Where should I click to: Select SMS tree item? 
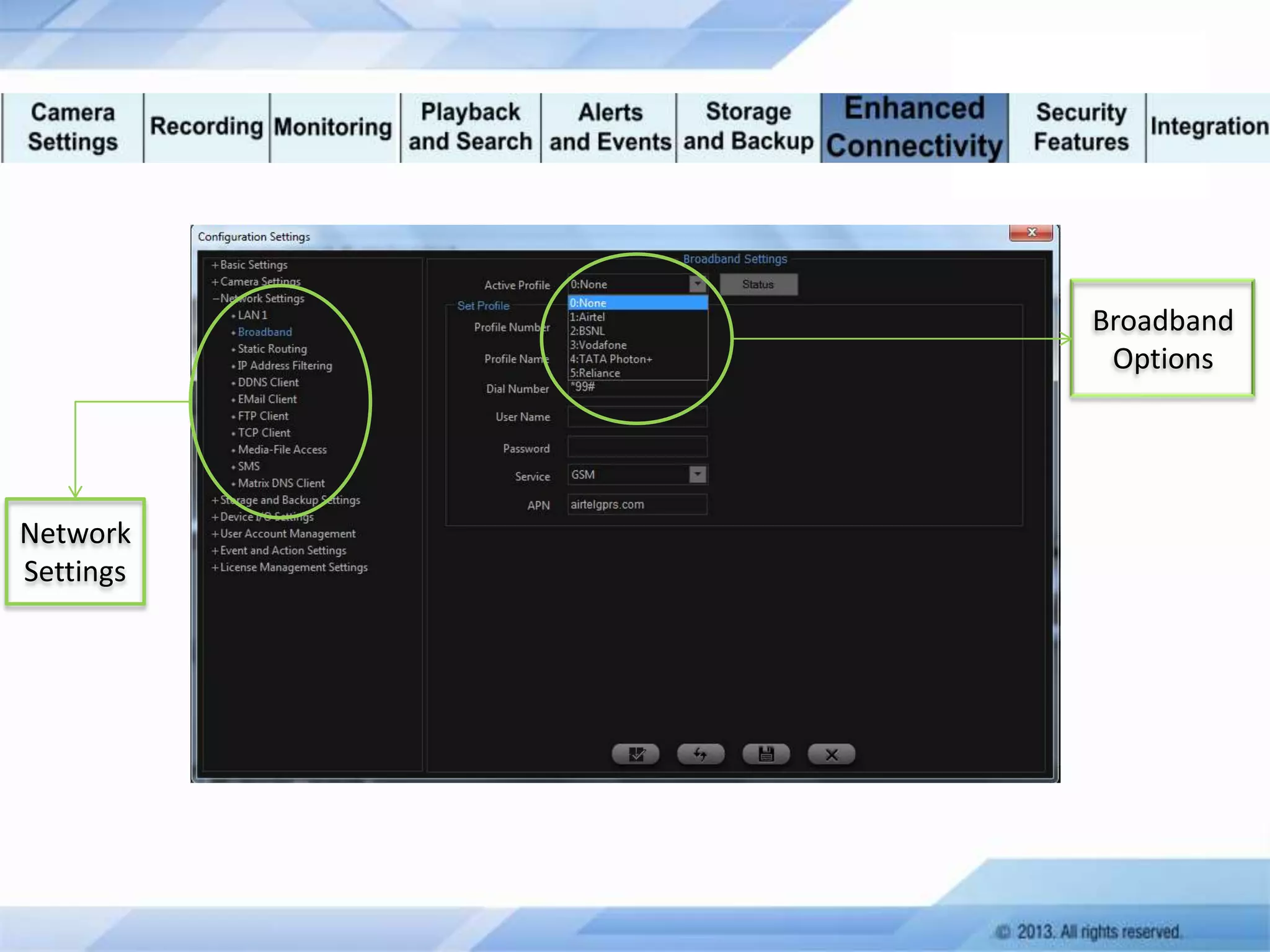[x=249, y=466]
